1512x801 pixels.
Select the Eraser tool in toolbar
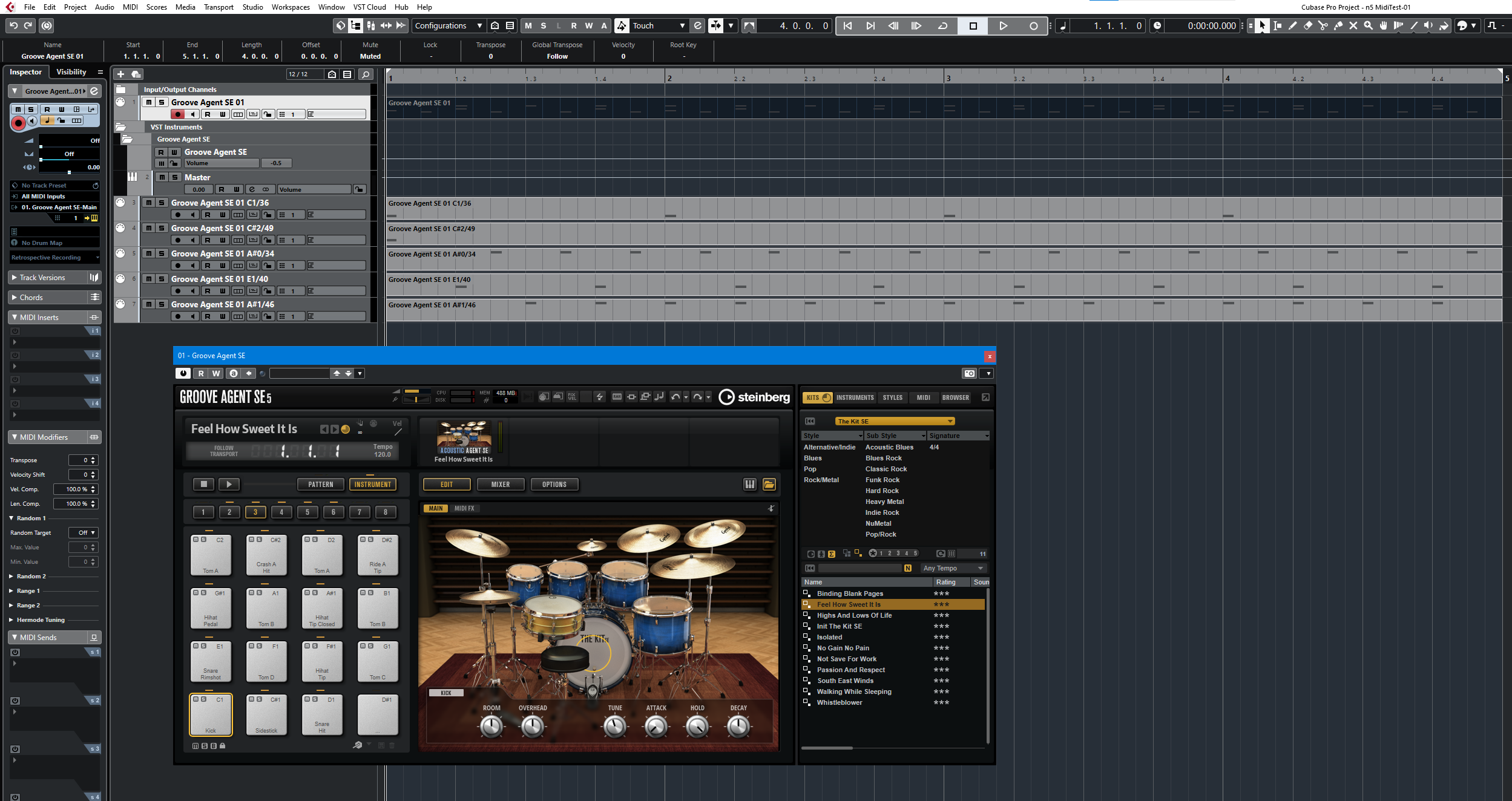click(x=1308, y=25)
